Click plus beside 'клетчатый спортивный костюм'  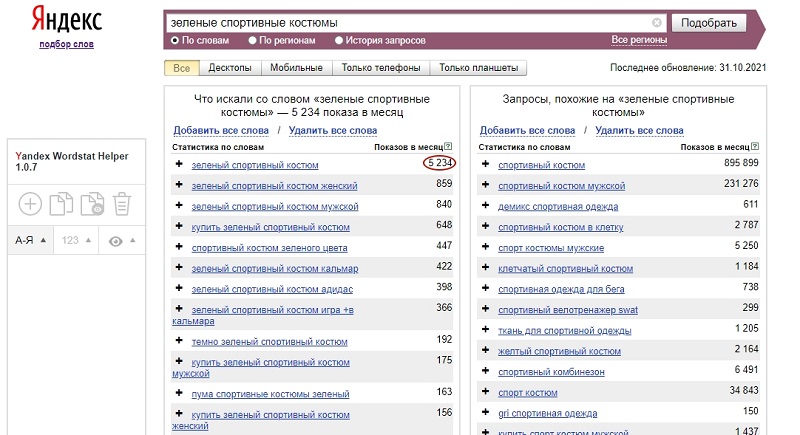[486, 267]
